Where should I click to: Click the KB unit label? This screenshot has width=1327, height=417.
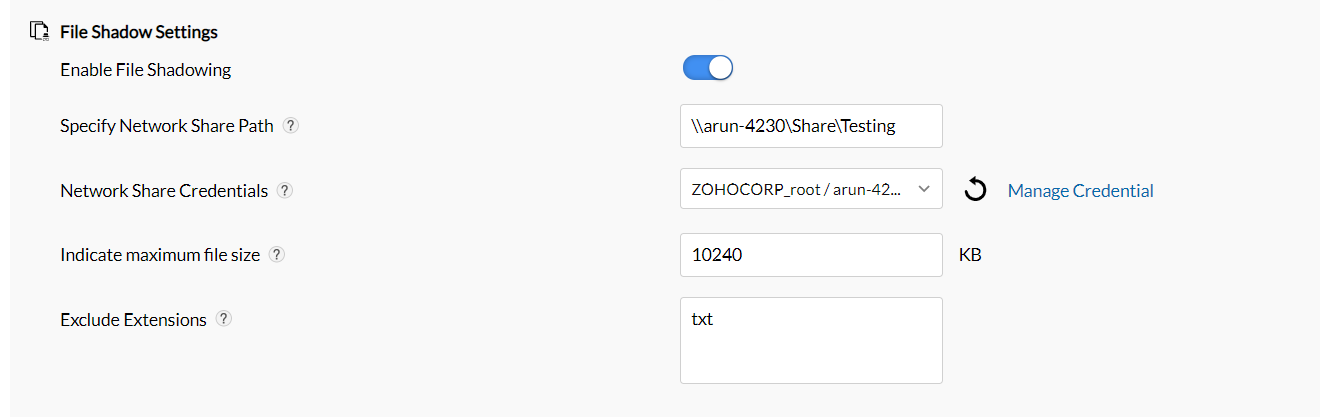(x=970, y=255)
